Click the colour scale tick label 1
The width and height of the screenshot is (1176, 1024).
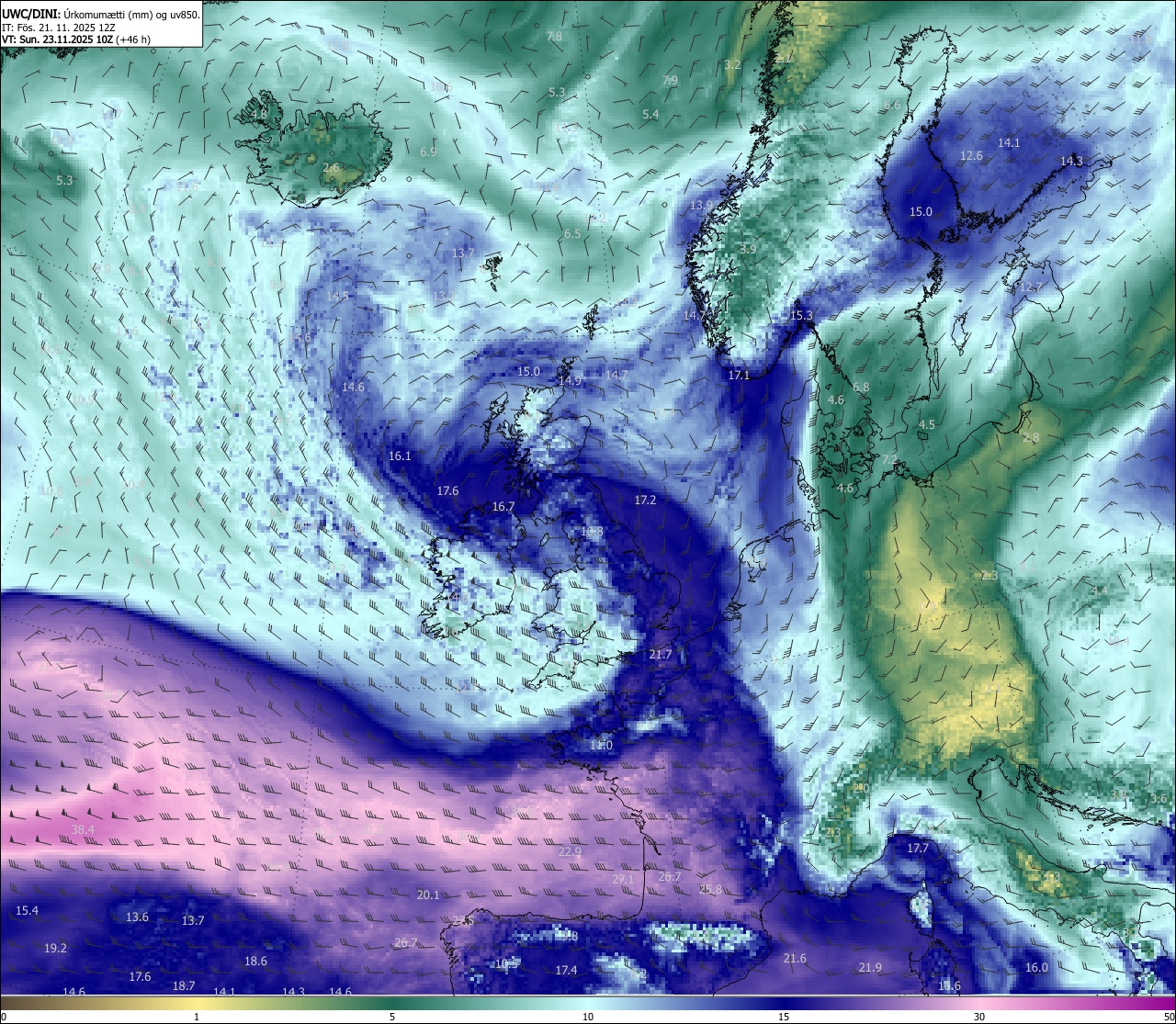pyautogui.click(x=196, y=1017)
